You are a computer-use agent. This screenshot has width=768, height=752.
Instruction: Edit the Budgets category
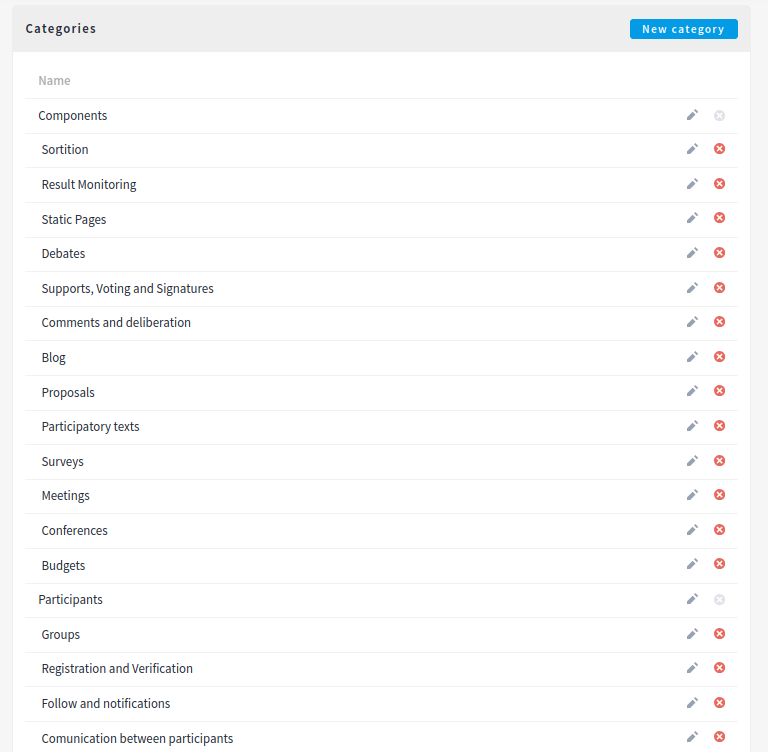point(692,564)
